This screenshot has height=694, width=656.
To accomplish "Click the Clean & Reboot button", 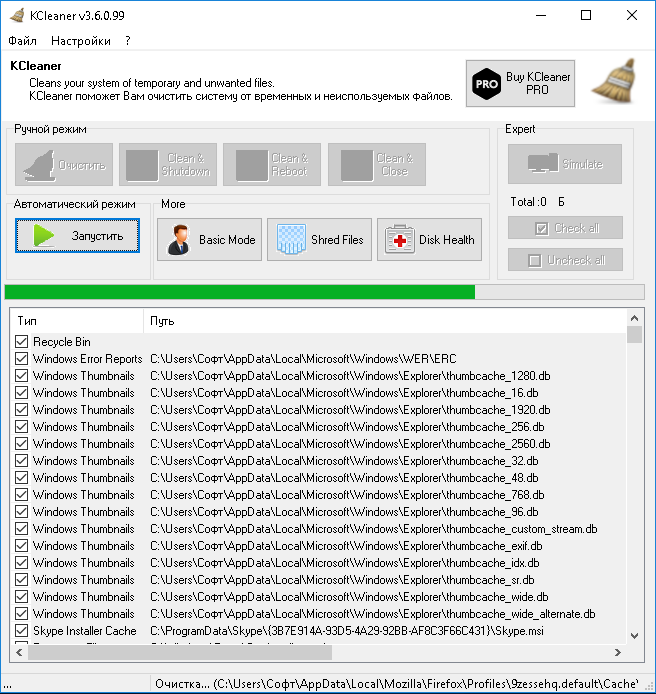I will click(x=272, y=164).
